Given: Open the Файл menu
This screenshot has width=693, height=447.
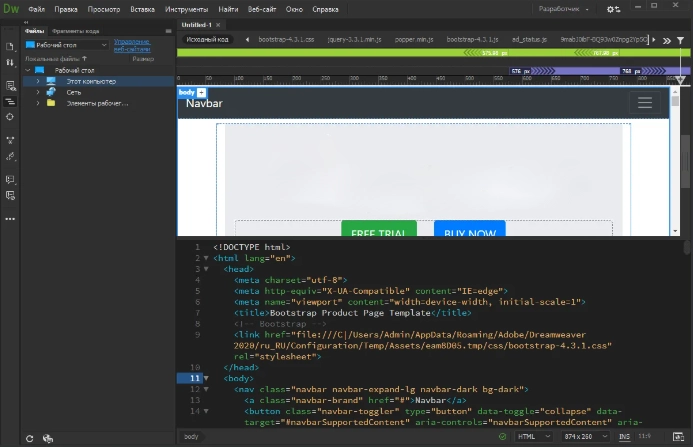Looking at the screenshot, I should click(36, 9).
